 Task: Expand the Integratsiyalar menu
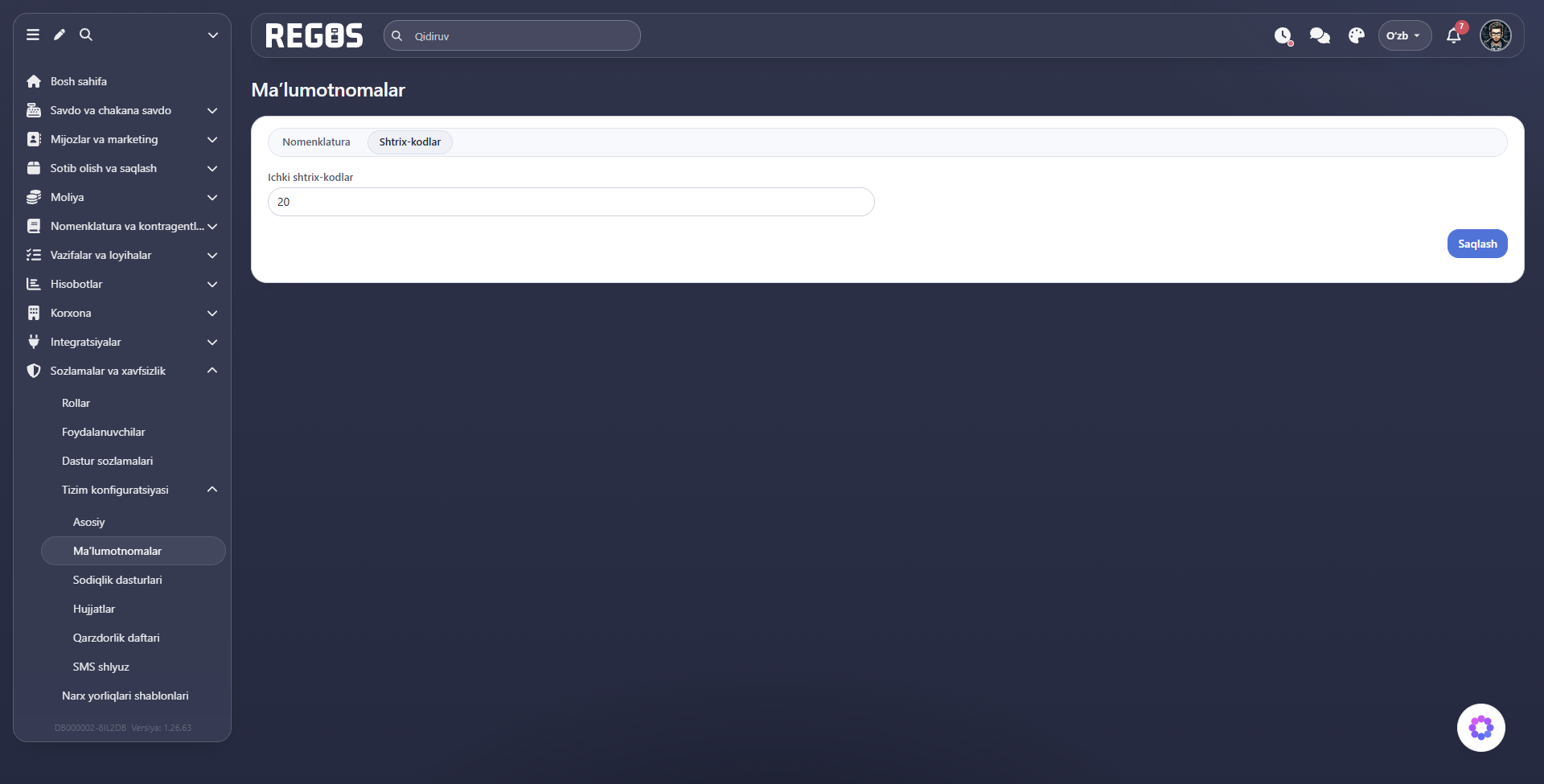(x=122, y=342)
